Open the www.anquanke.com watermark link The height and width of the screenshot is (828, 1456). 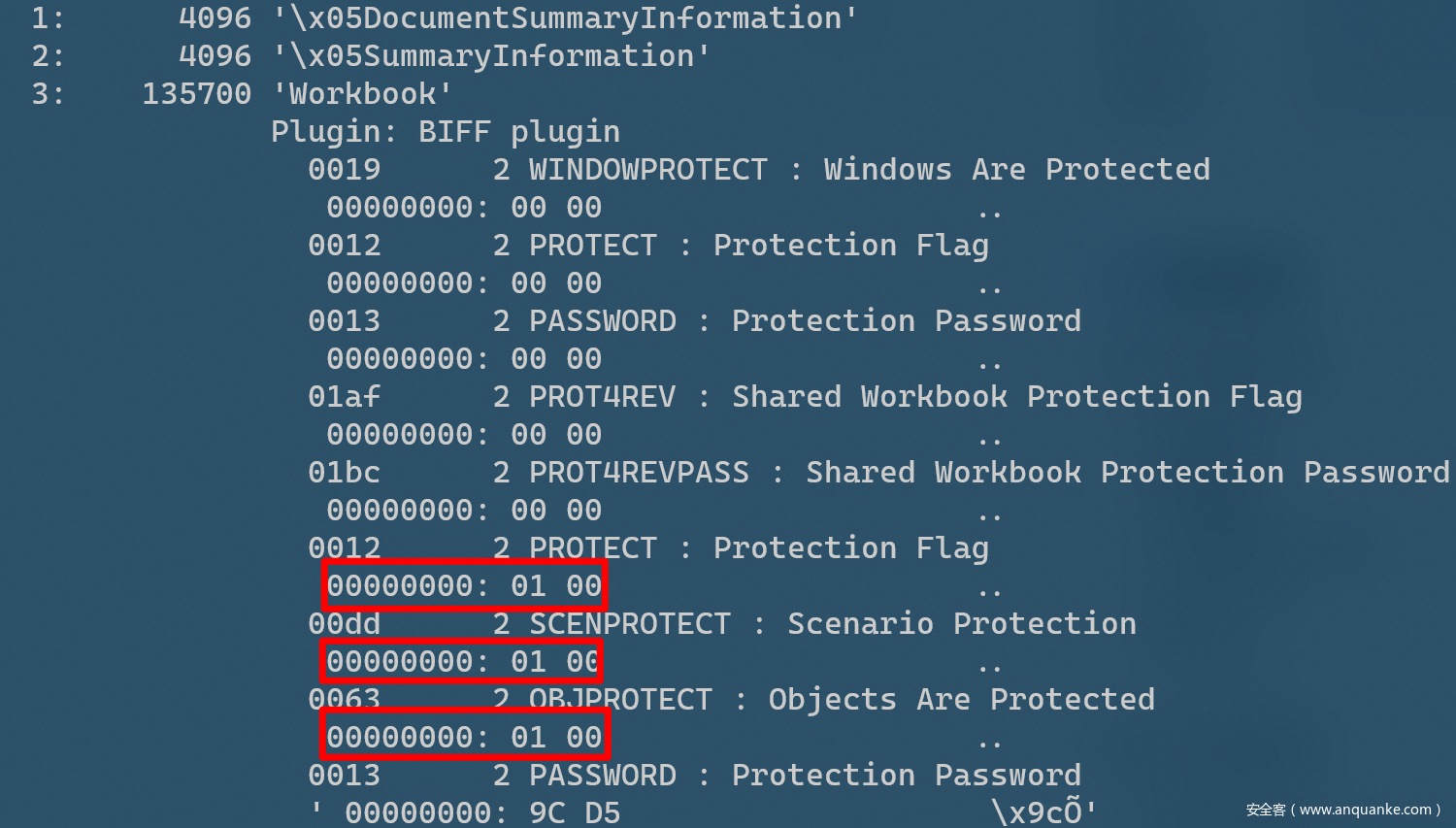(x=1343, y=810)
